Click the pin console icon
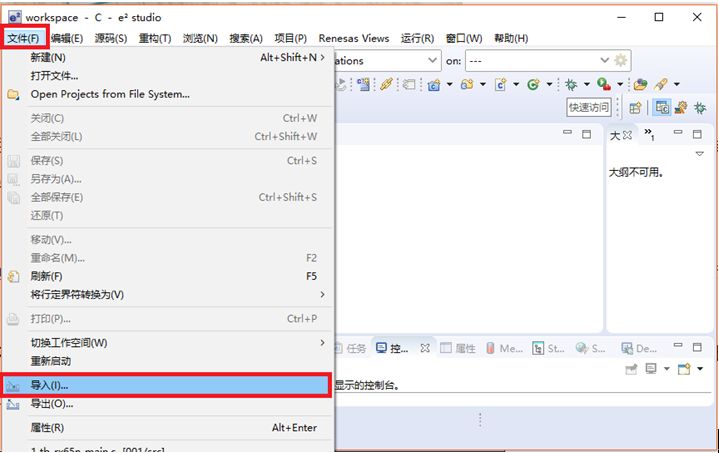 631,369
